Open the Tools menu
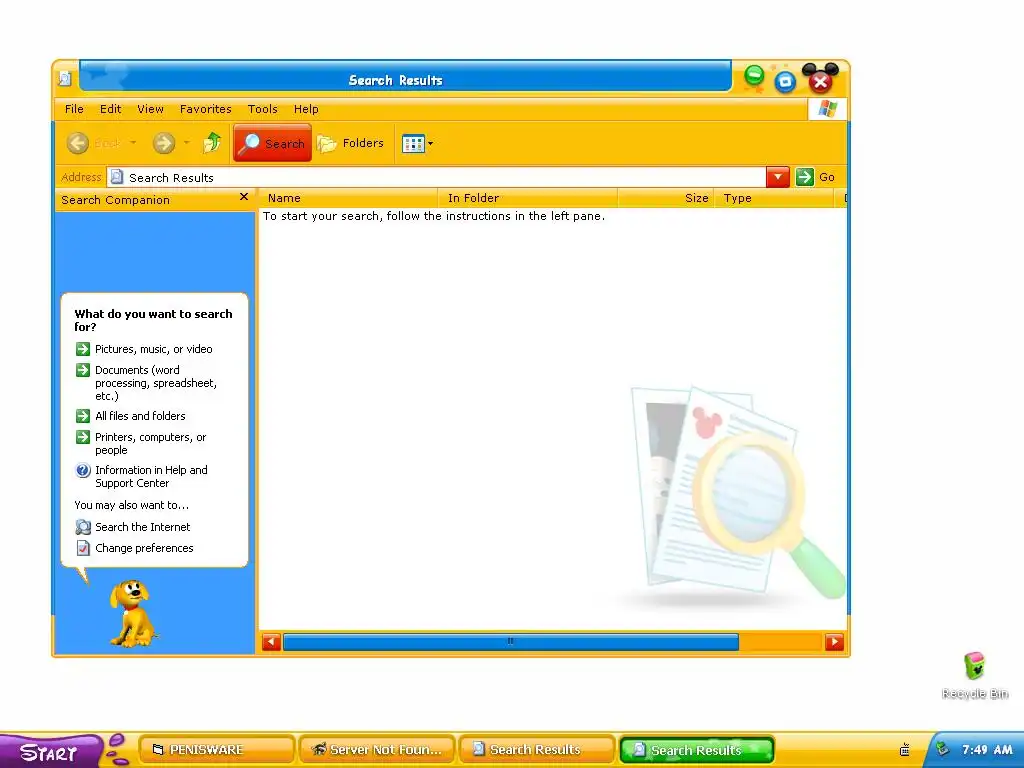 pyautogui.click(x=263, y=109)
